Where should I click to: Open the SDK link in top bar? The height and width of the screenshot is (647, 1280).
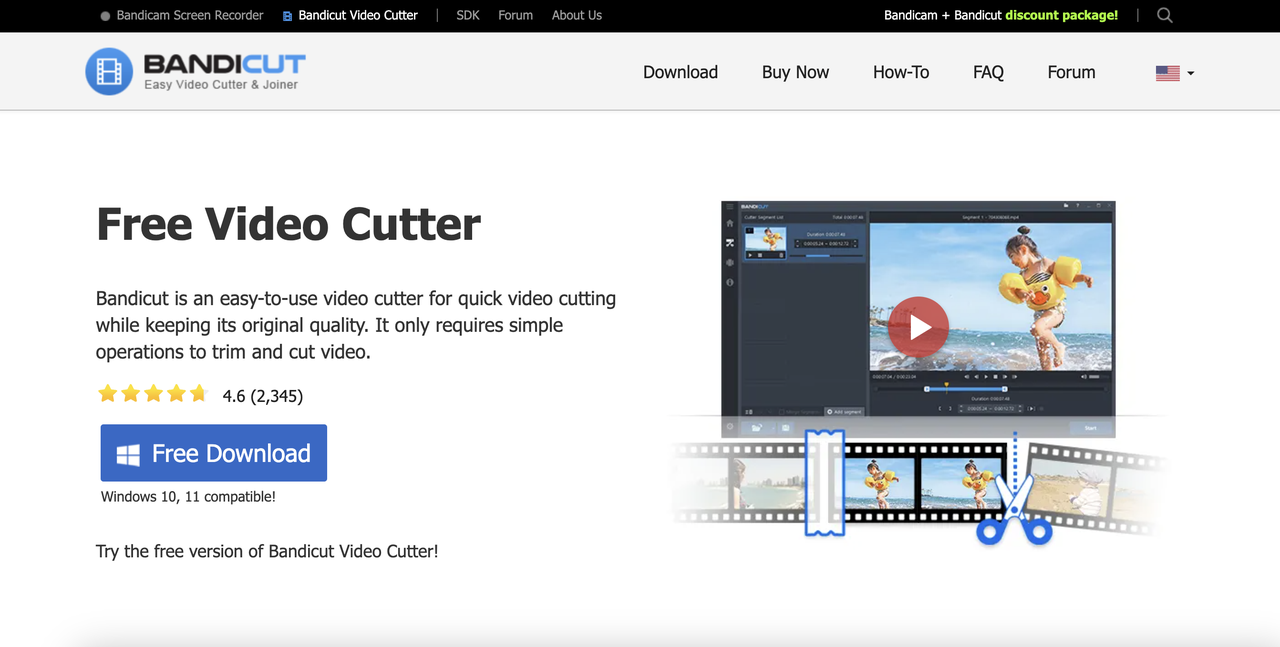[x=468, y=15]
